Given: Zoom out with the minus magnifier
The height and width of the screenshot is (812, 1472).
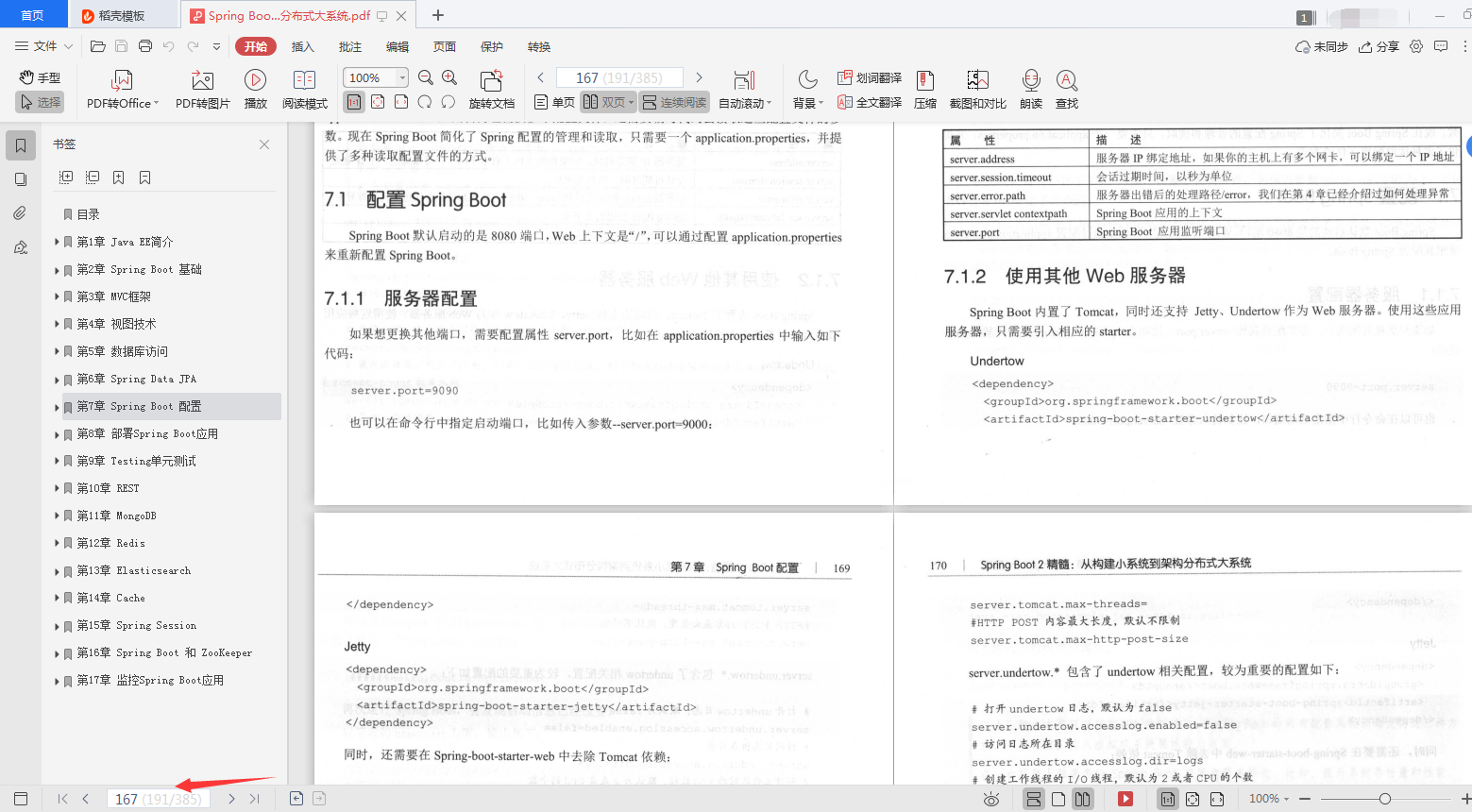Looking at the screenshot, I should point(426,77).
